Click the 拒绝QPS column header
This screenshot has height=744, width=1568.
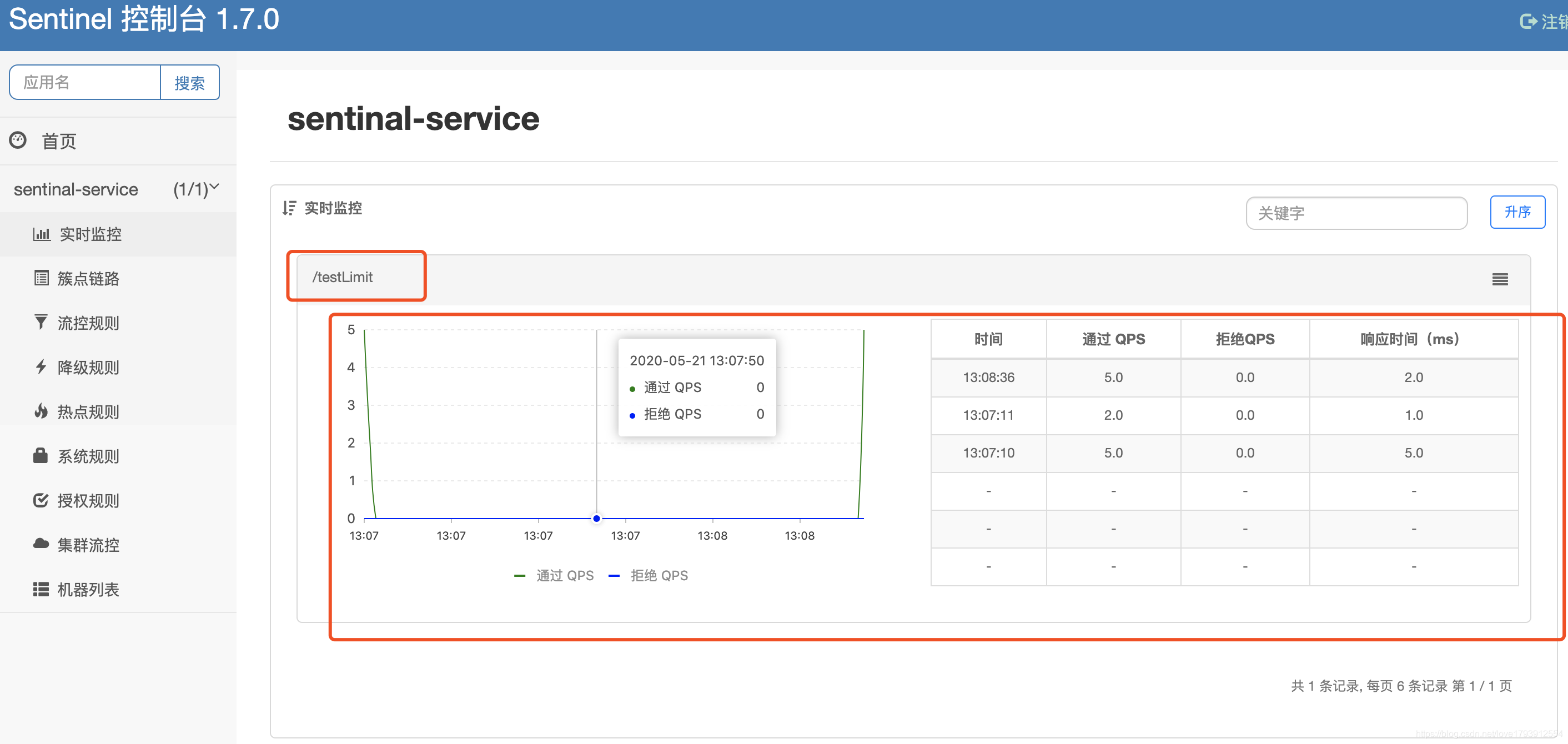point(1245,339)
